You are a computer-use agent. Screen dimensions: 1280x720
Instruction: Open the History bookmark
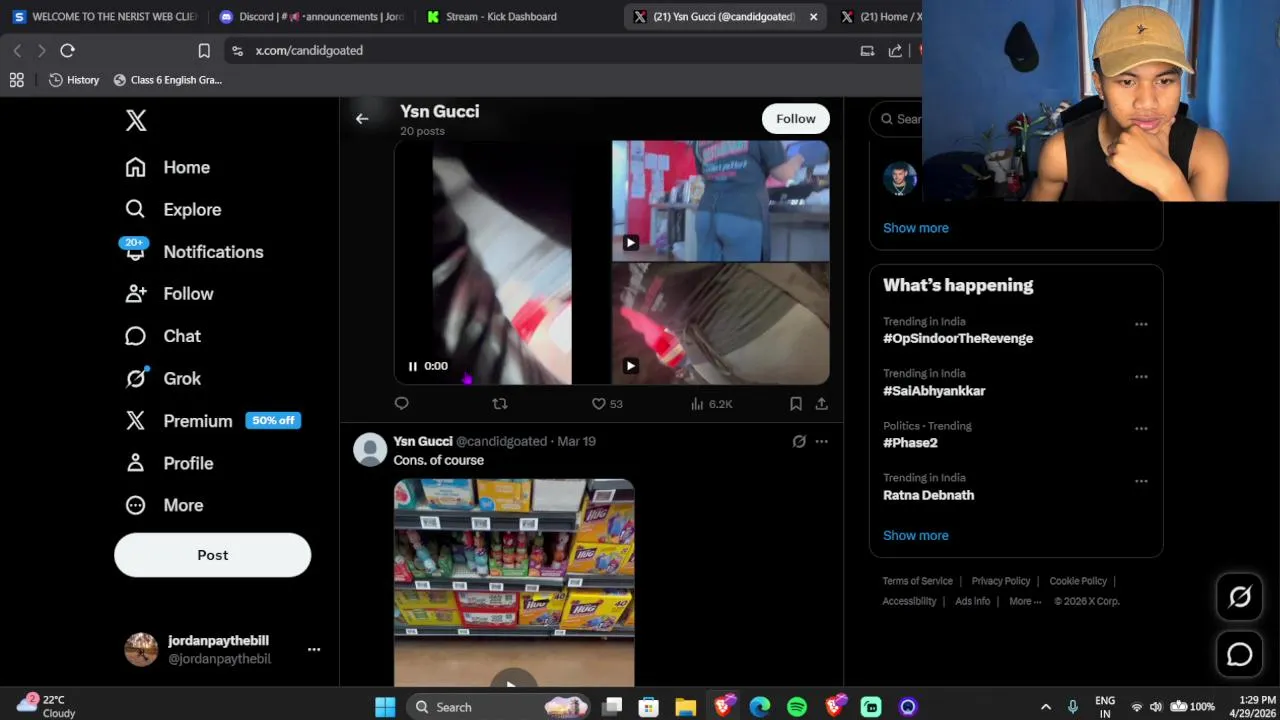(74, 80)
